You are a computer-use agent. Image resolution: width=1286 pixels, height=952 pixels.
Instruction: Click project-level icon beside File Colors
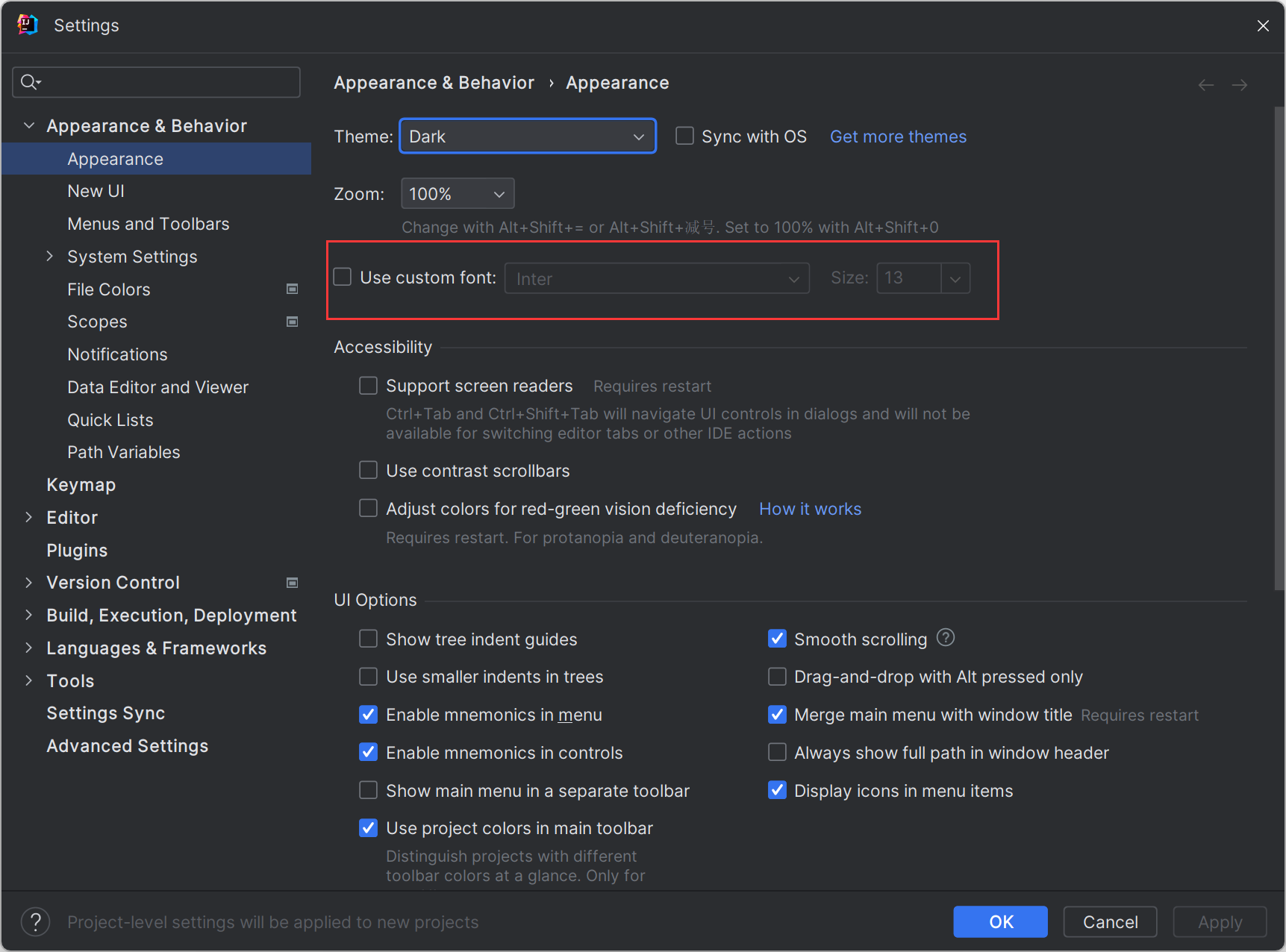coord(293,289)
